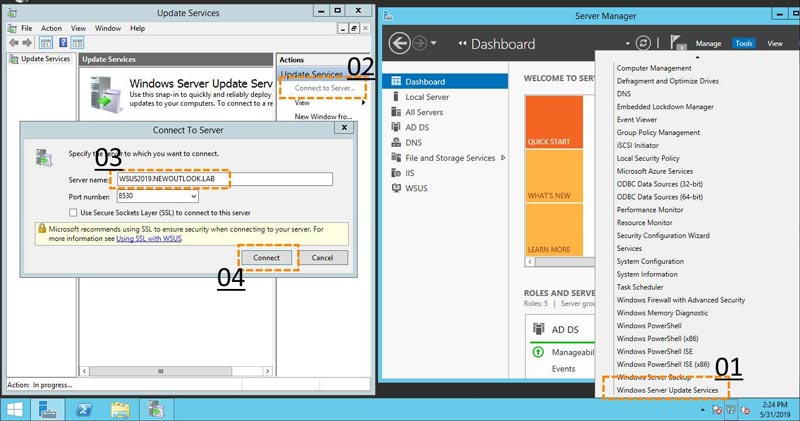Click the Forward arrow in Update Services toolbar

tap(27, 43)
